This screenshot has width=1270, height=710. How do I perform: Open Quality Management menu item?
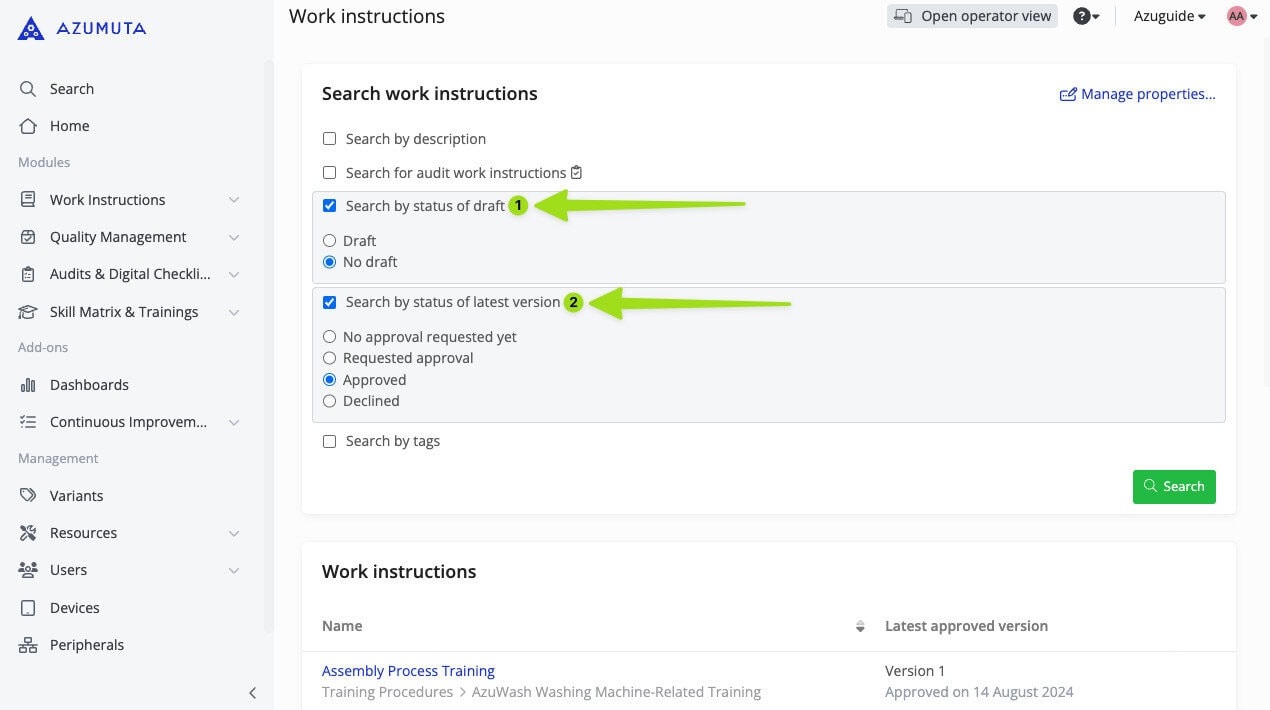[x=118, y=237]
